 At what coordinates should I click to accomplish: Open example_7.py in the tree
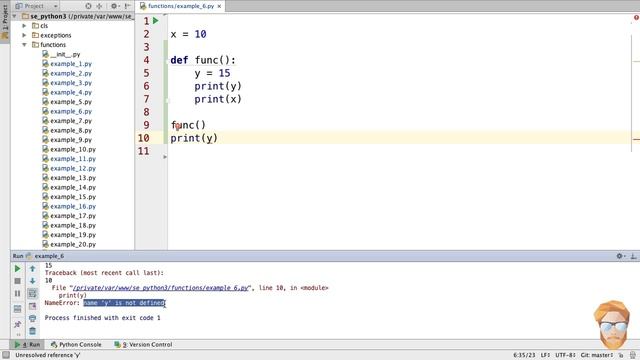pos(67,121)
